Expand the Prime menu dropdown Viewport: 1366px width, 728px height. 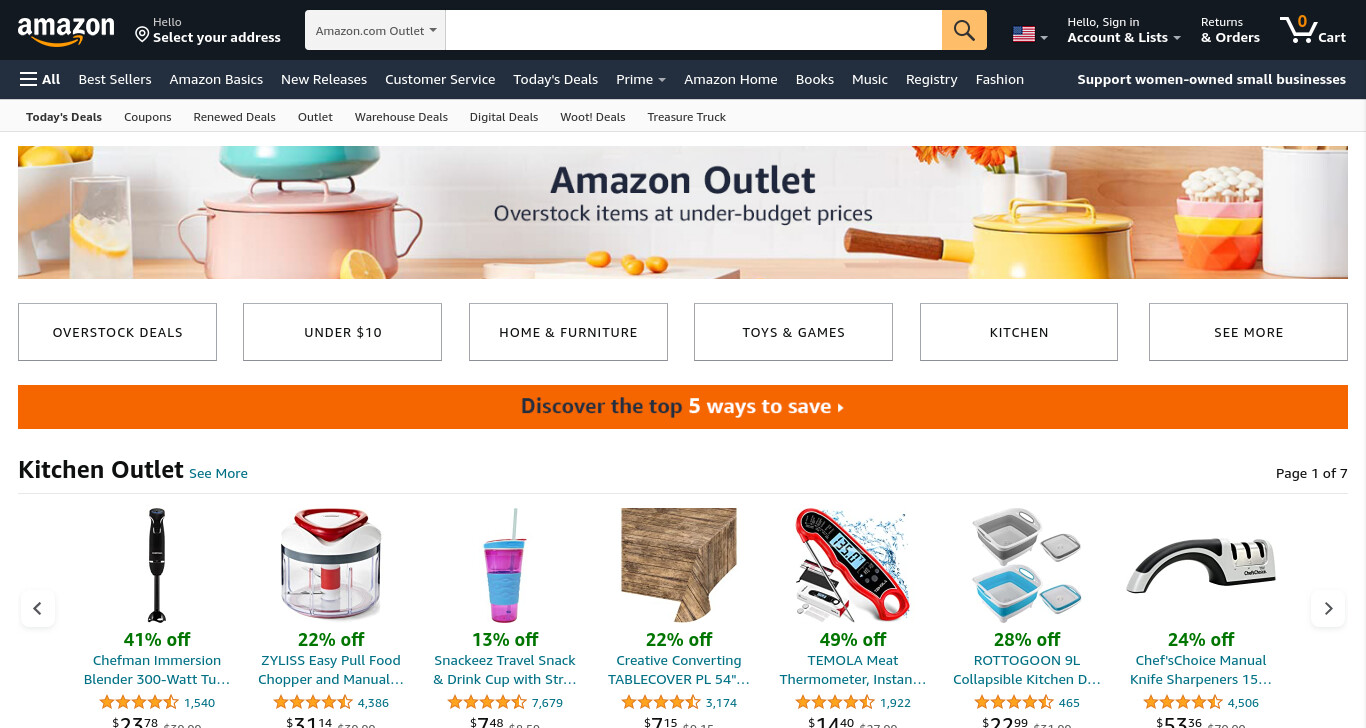coord(641,79)
